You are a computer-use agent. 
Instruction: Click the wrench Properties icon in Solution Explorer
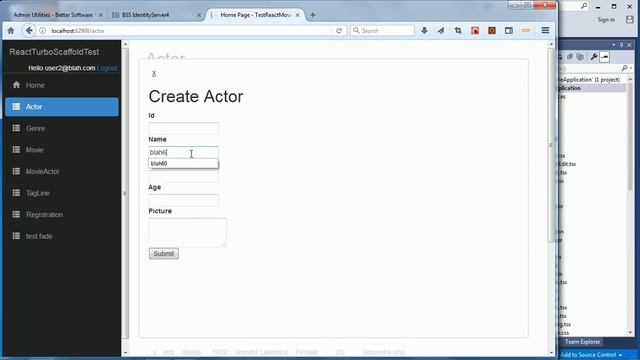(x=594, y=57)
